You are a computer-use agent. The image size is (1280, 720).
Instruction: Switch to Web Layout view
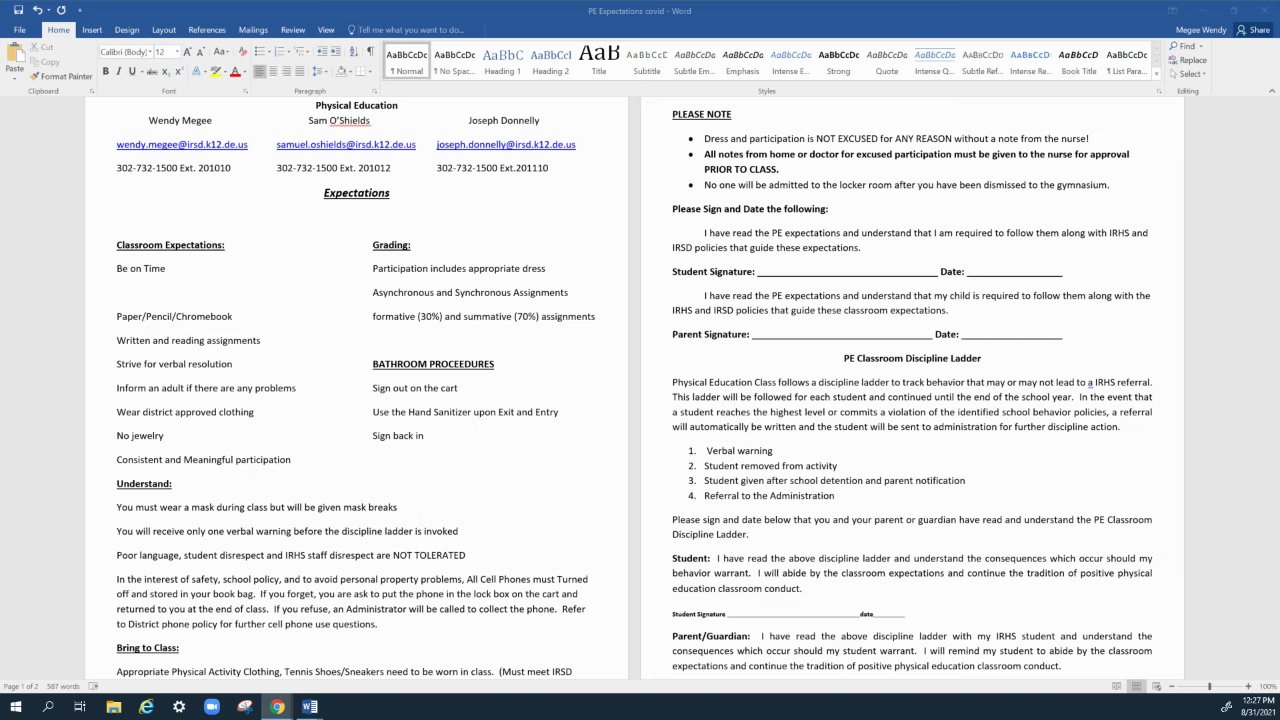(x=1157, y=686)
